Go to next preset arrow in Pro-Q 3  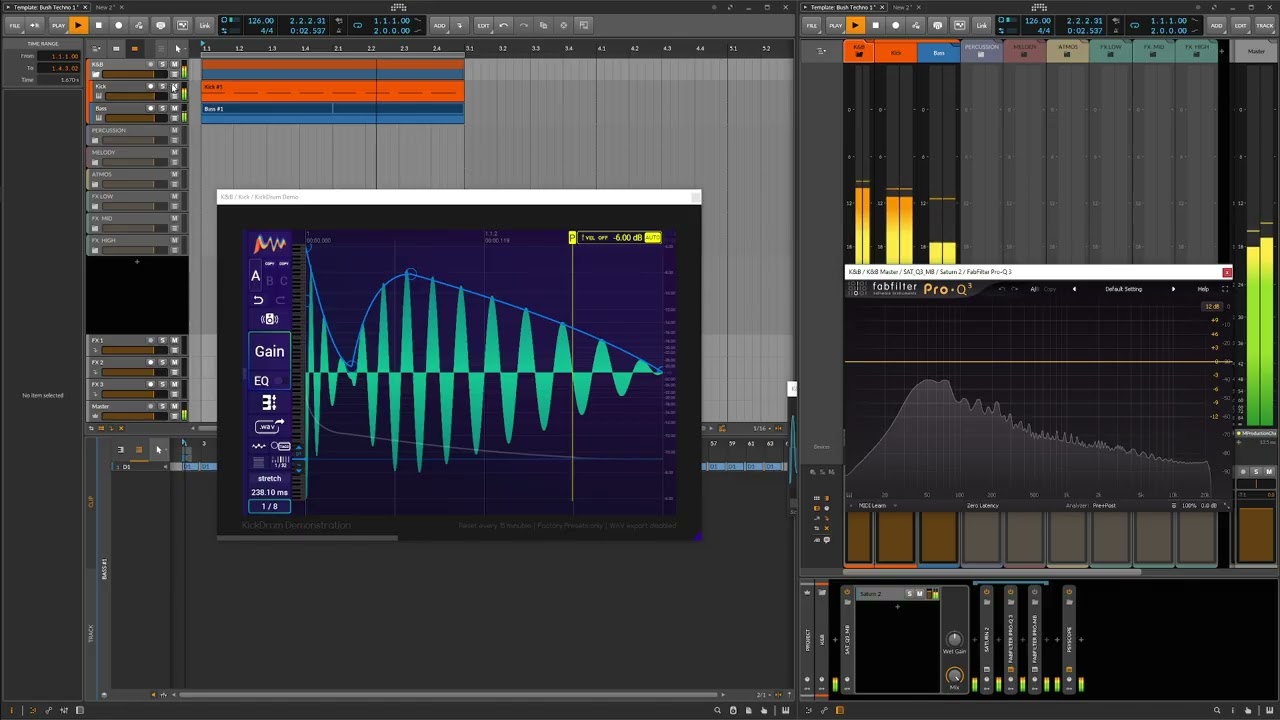pyautogui.click(x=1174, y=289)
